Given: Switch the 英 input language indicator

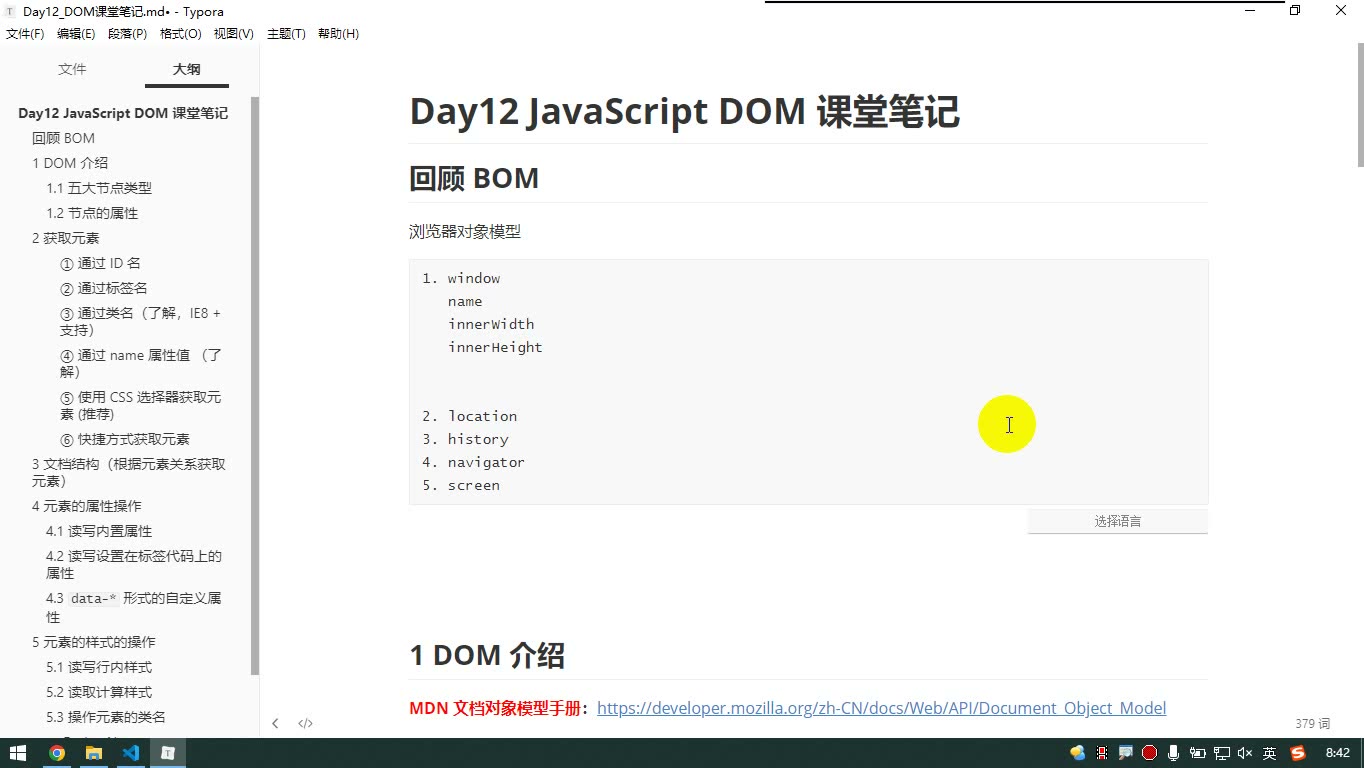Looking at the screenshot, I should coord(1269,753).
